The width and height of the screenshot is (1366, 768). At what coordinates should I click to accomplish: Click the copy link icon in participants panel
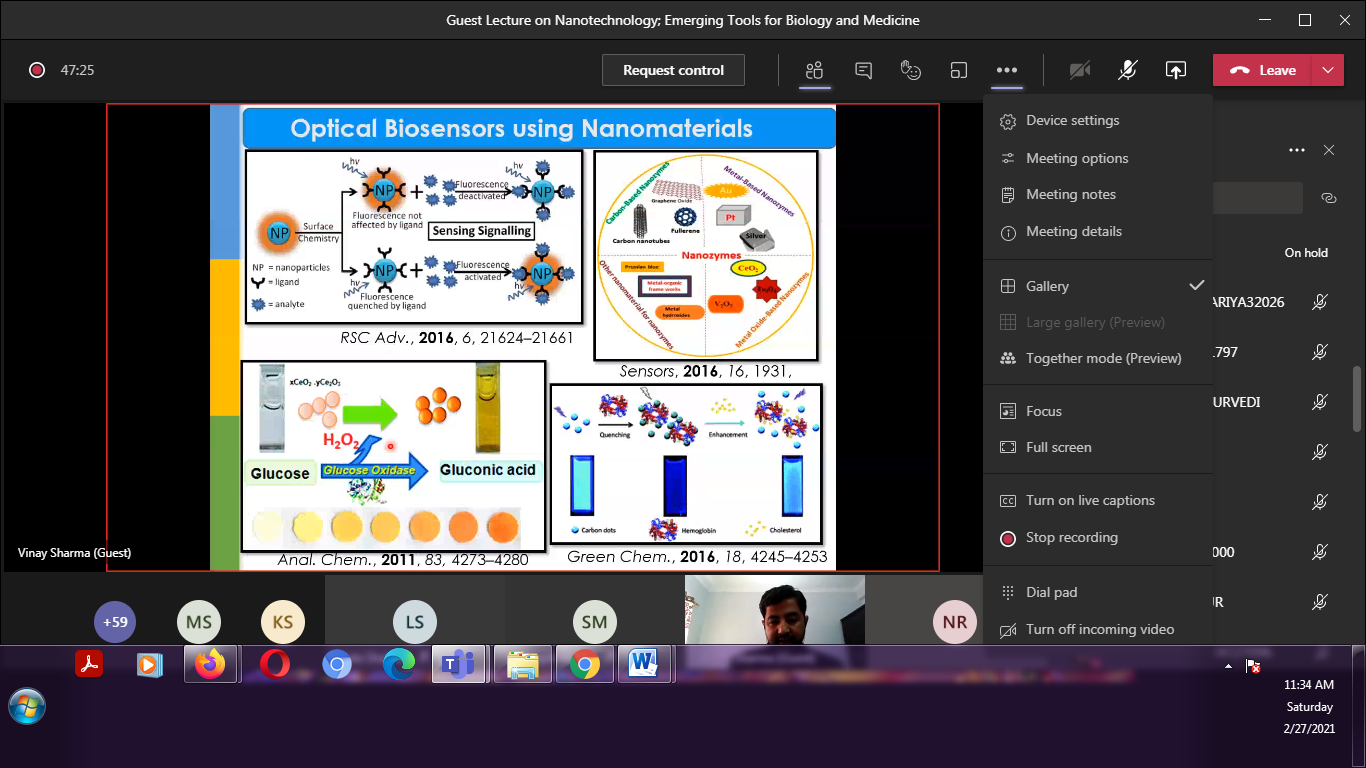pyautogui.click(x=1328, y=198)
